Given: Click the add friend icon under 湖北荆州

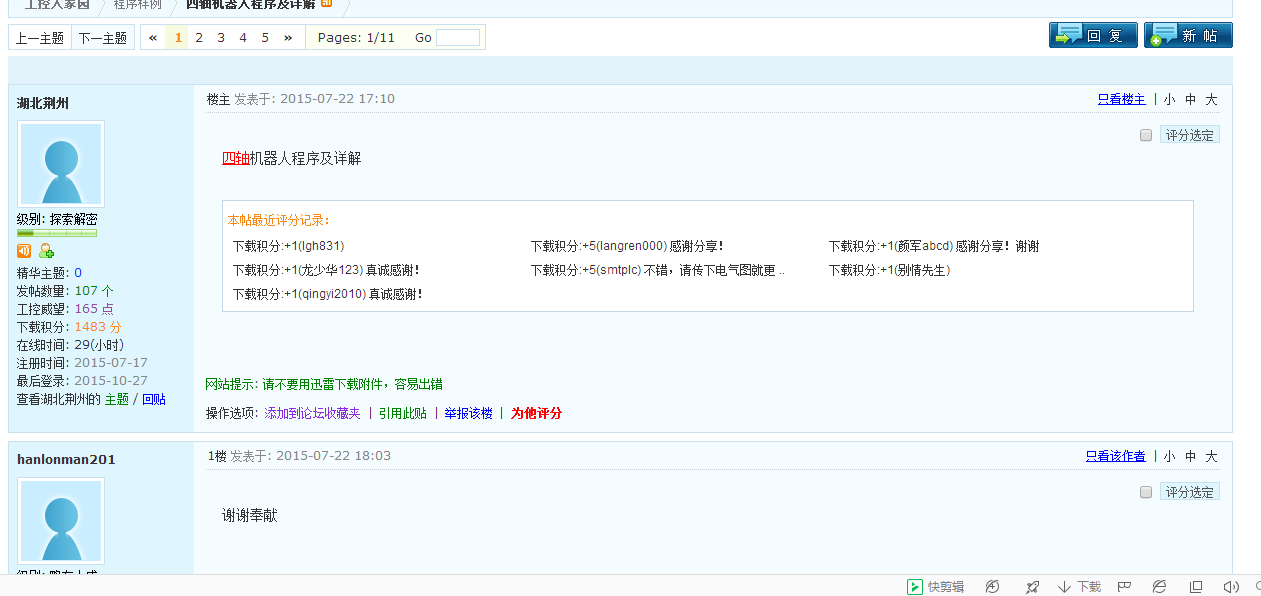Looking at the screenshot, I should 46,251.
